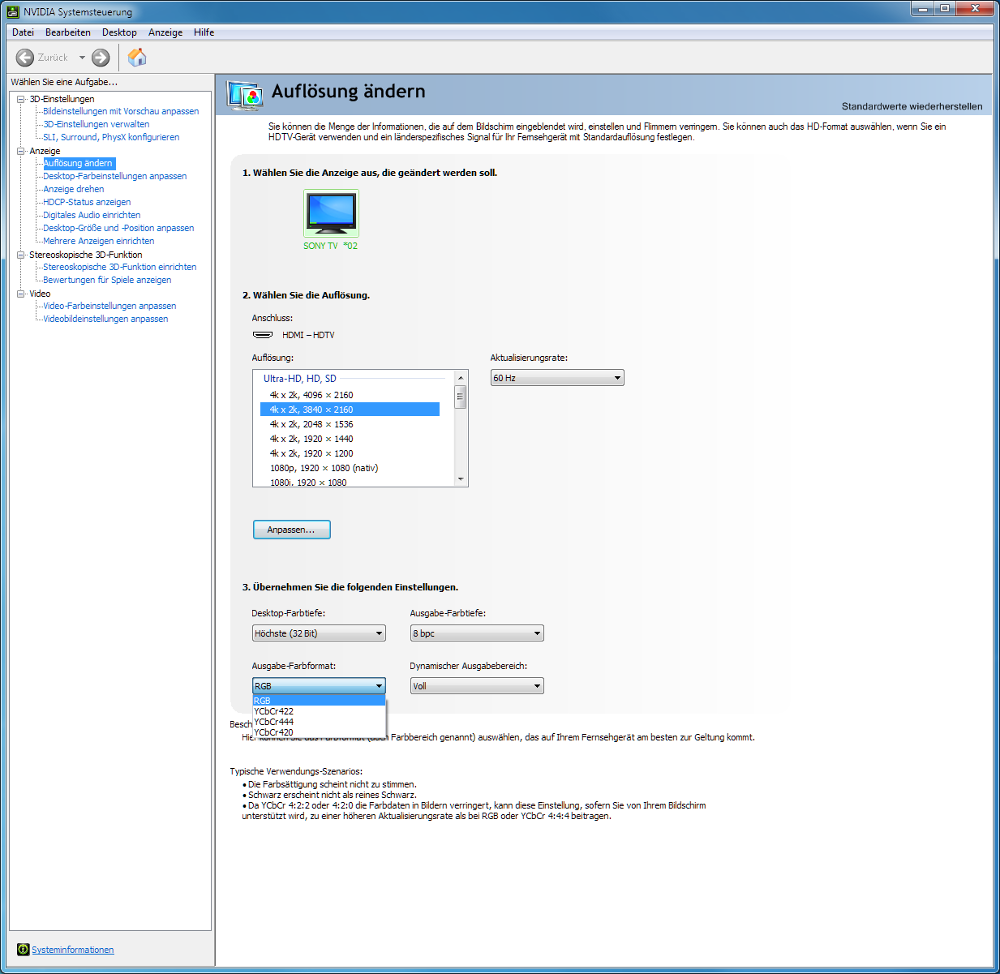Collapse the 3D-Einstellungen tree node

tap(21, 99)
